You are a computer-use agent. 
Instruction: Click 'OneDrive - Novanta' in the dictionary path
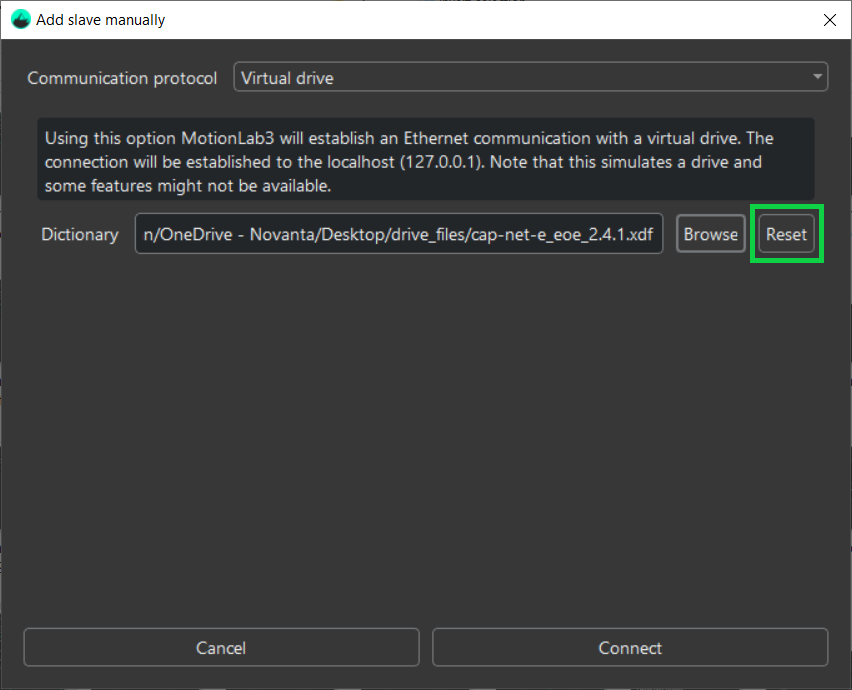point(227,235)
